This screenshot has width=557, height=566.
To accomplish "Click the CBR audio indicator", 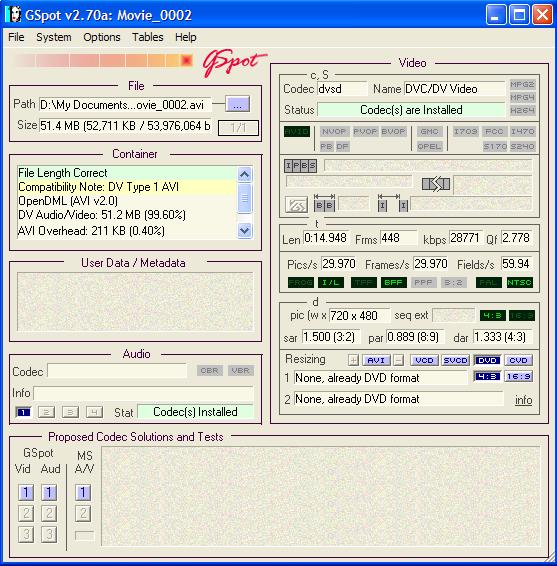I will click(210, 371).
